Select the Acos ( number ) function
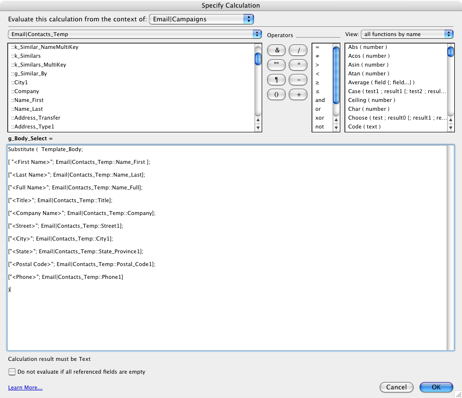This screenshot has height=398, width=462. (396, 56)
